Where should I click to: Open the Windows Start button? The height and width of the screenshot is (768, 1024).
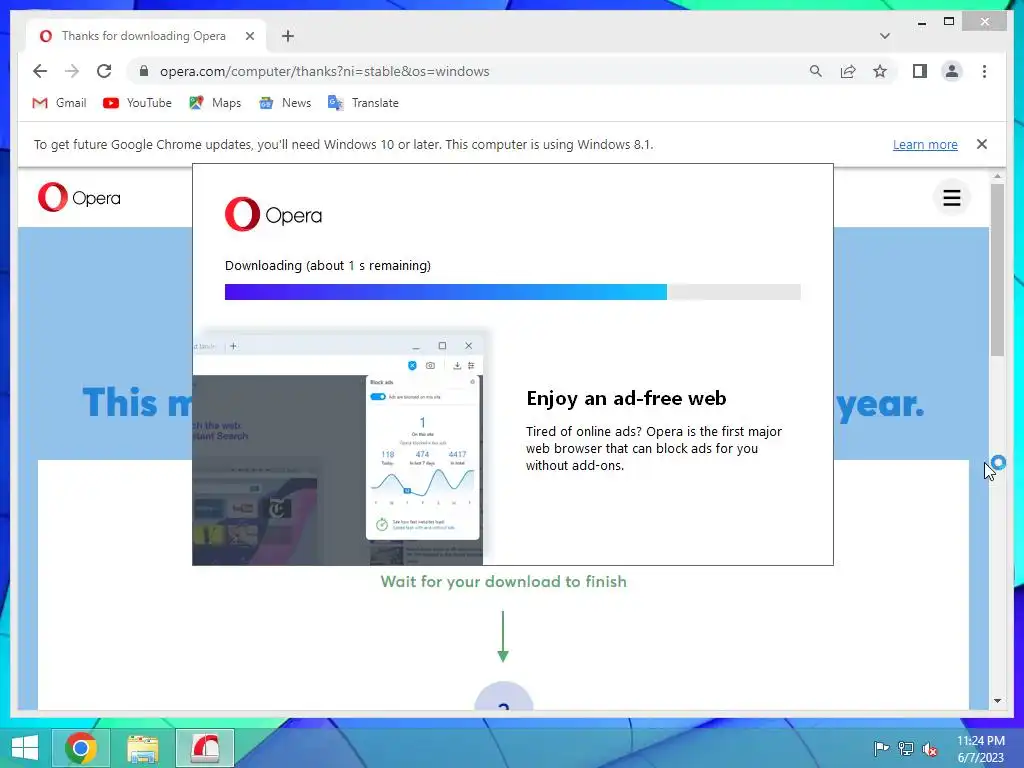[x=25, y=748]
